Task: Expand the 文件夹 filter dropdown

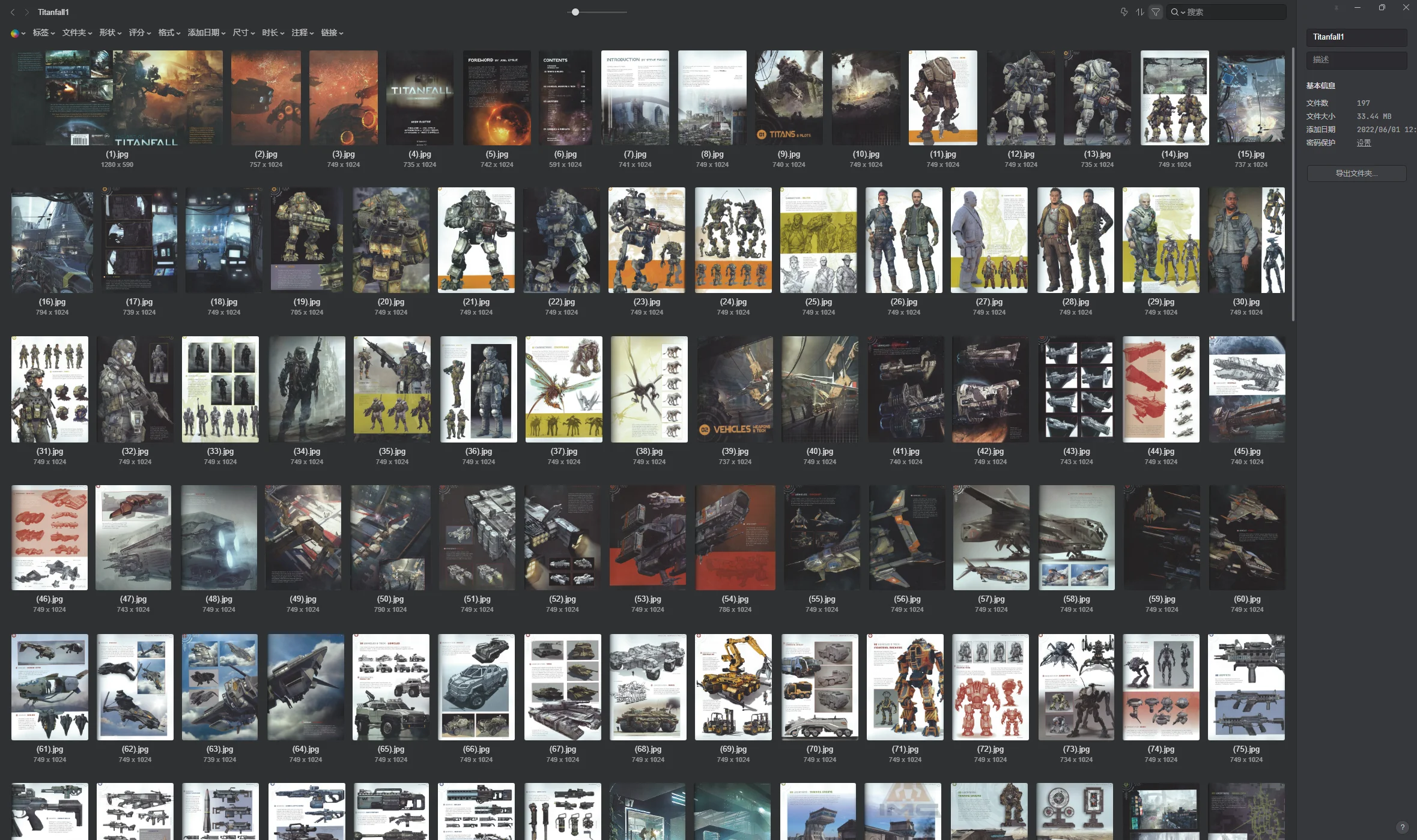Action: (77, 32)
